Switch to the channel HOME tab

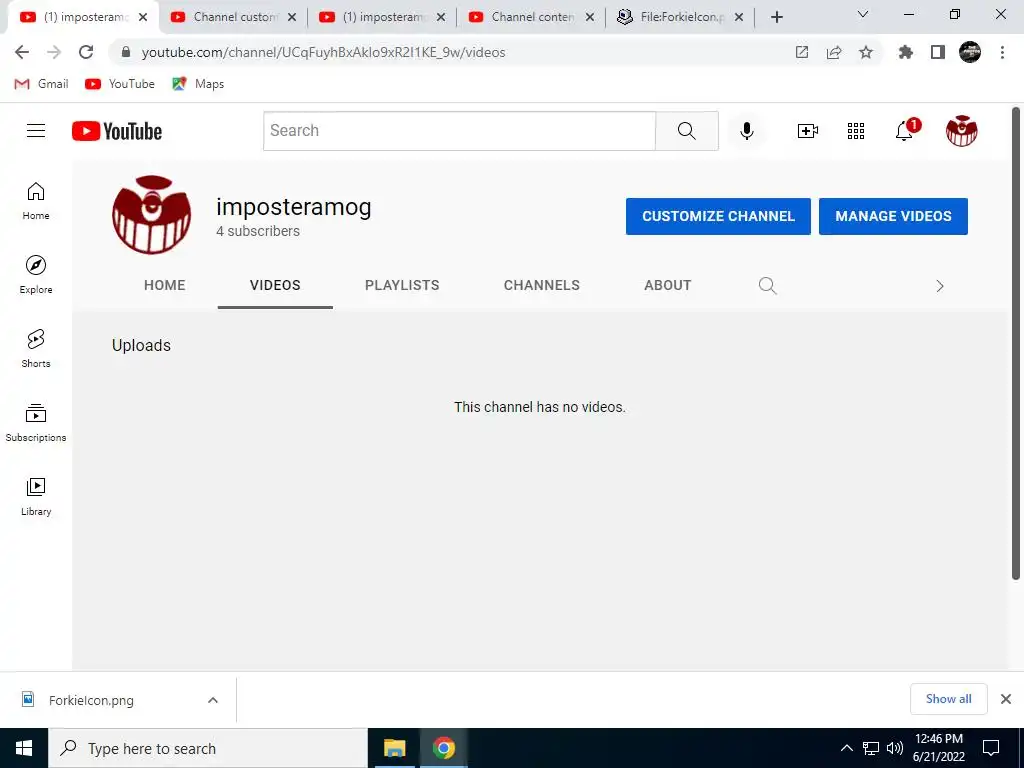[165, 285]
